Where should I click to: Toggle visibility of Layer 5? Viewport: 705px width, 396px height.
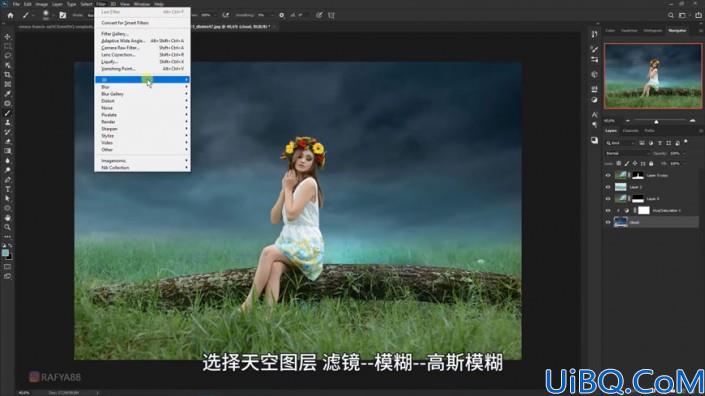tap(608, 199)
